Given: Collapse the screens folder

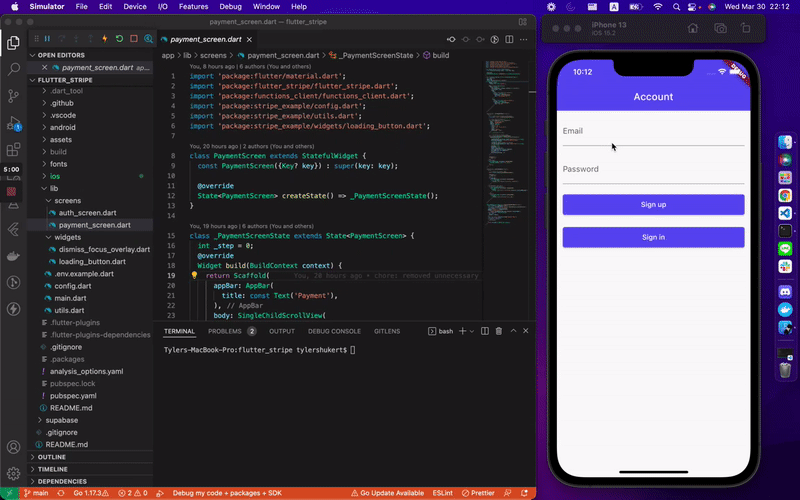Looking at the screenshot, I should tap(67, 201).
